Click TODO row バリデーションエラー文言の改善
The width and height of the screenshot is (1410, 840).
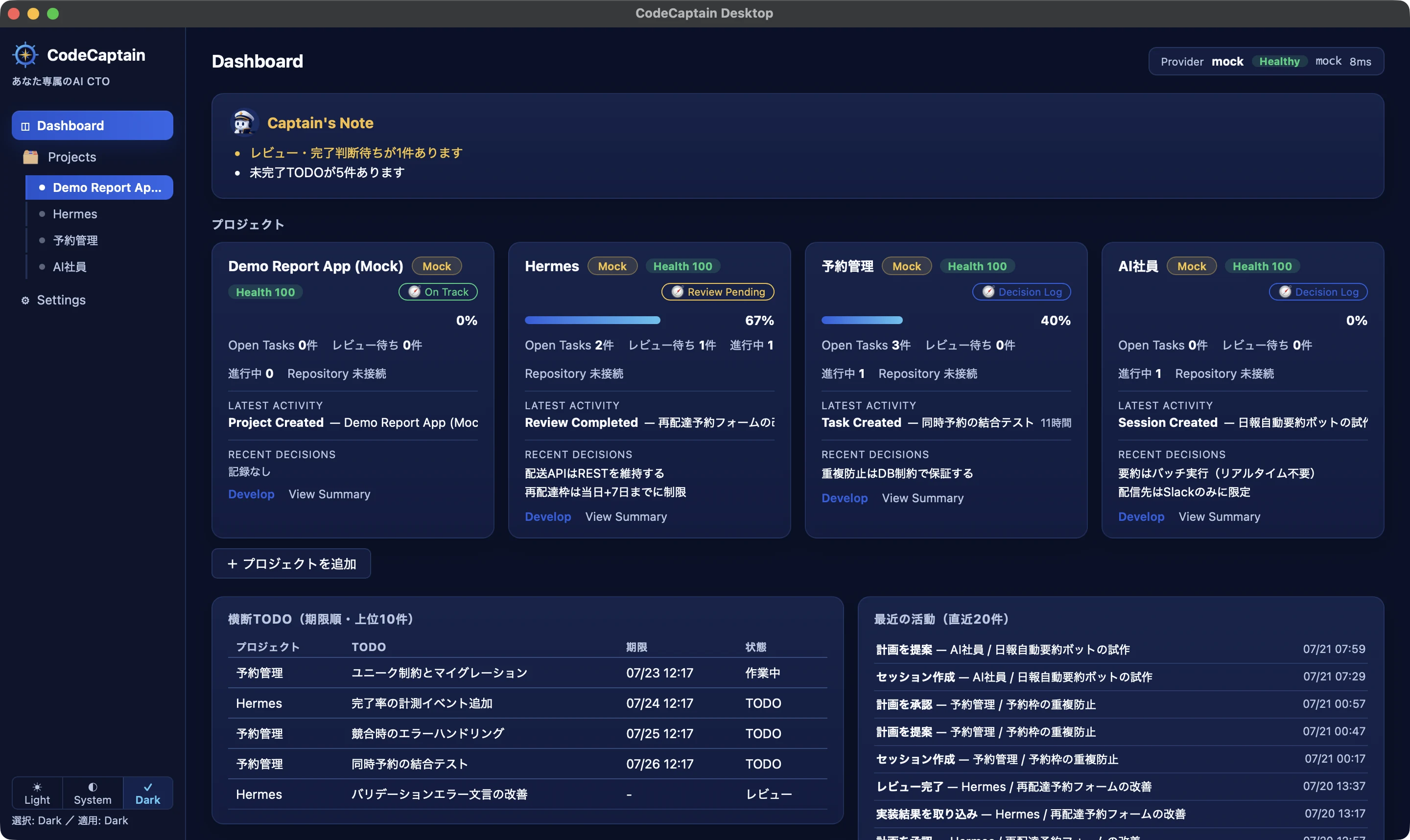[528, 794]
